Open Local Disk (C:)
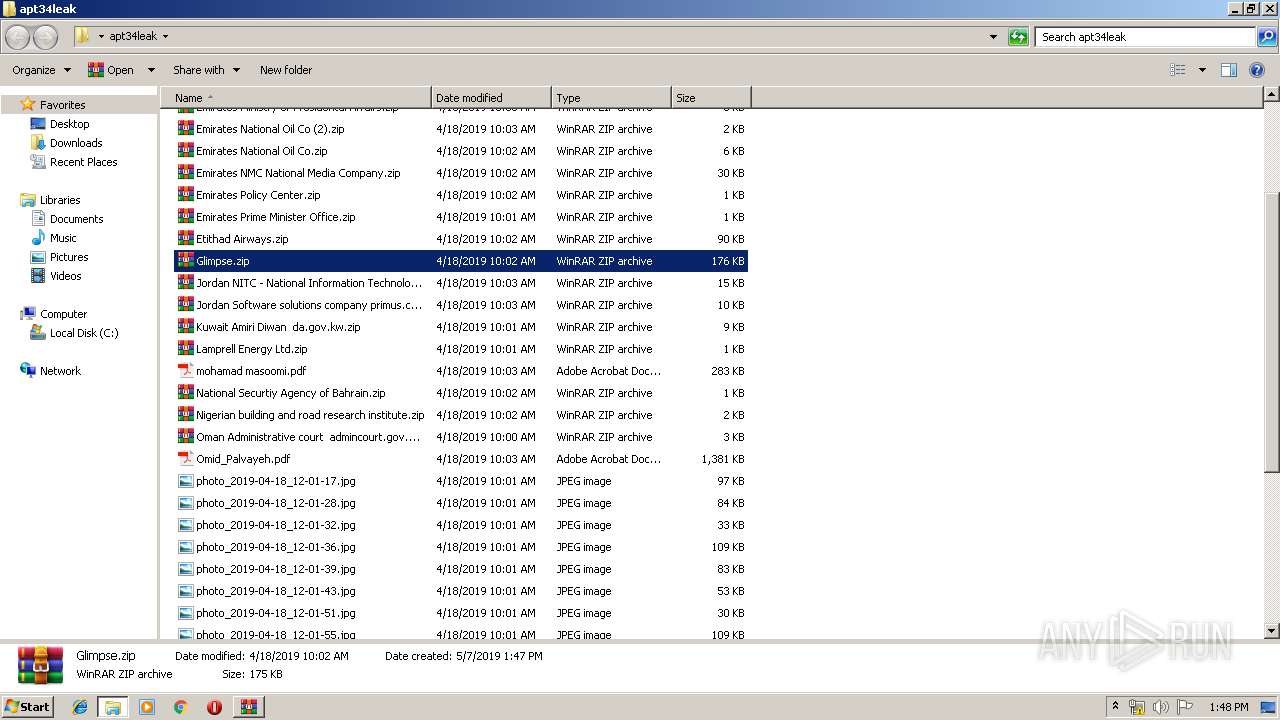This screenshot has height=720, width=1280. click(x=84, y=333)
